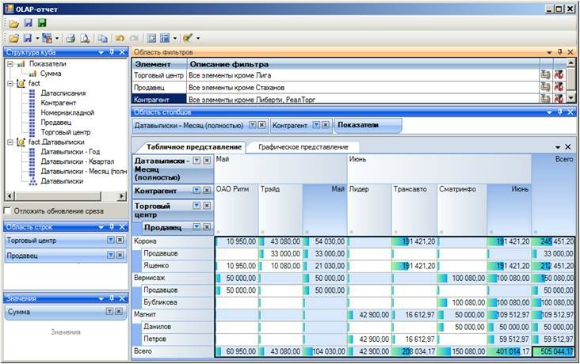Click the cube structure horizontal scrollbar right arrow
This screenshot has width=580, height=364.
[121, 196]
